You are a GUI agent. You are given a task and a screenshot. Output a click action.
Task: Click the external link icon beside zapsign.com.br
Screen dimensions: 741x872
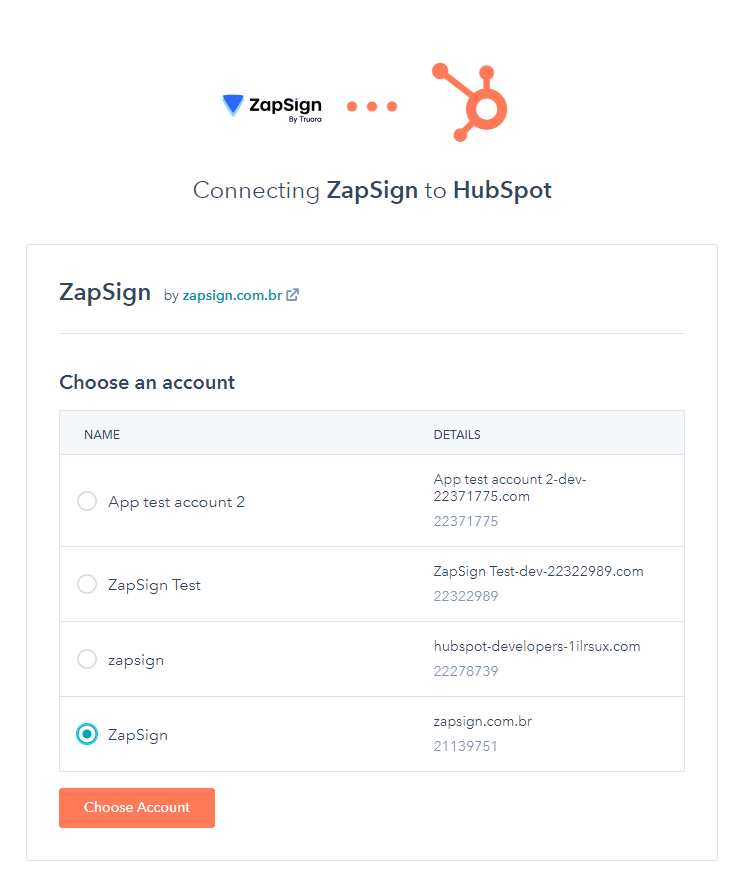pos(293,295)
